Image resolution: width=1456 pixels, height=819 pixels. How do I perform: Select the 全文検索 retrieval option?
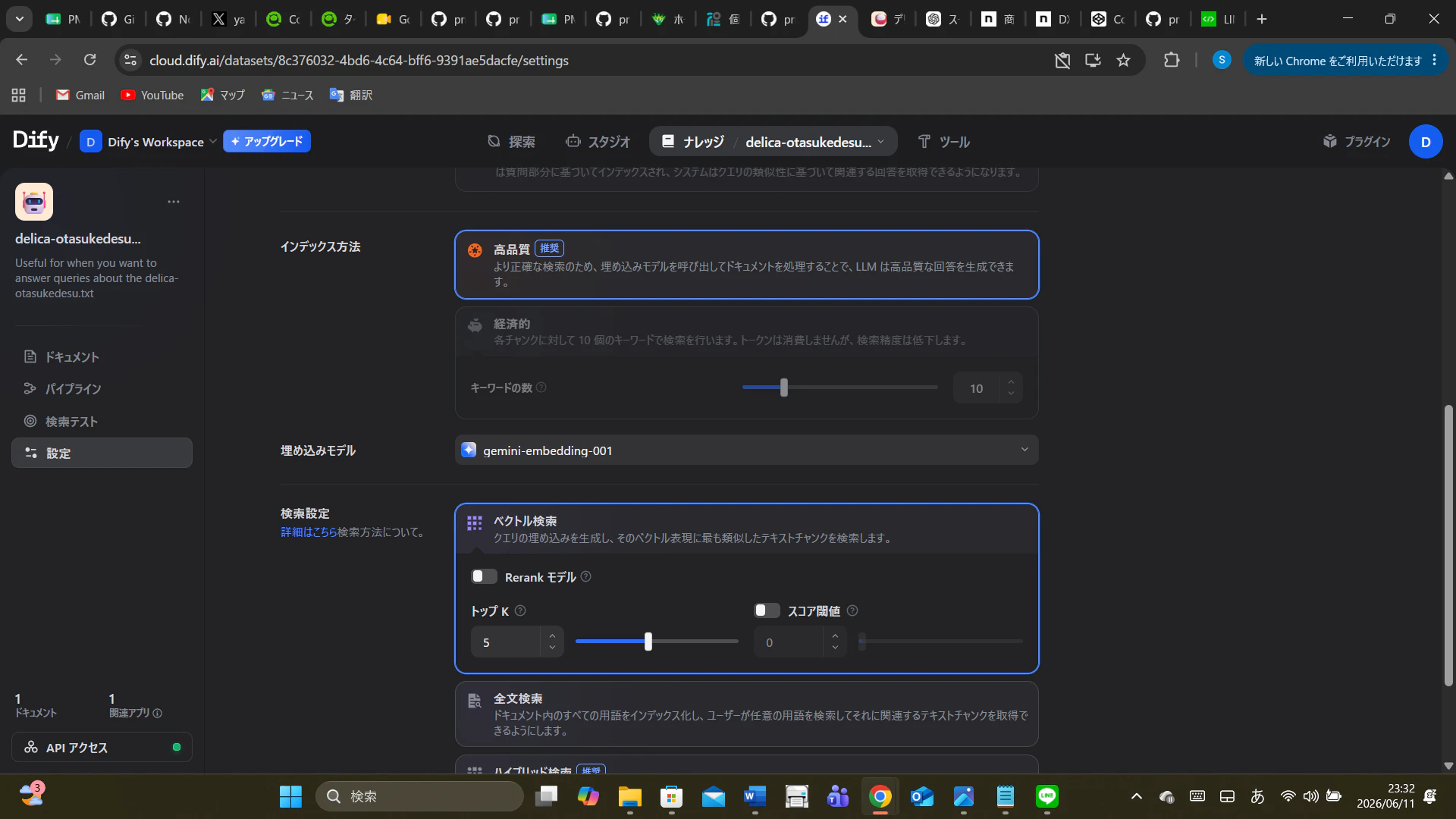[x=746, y=714]
